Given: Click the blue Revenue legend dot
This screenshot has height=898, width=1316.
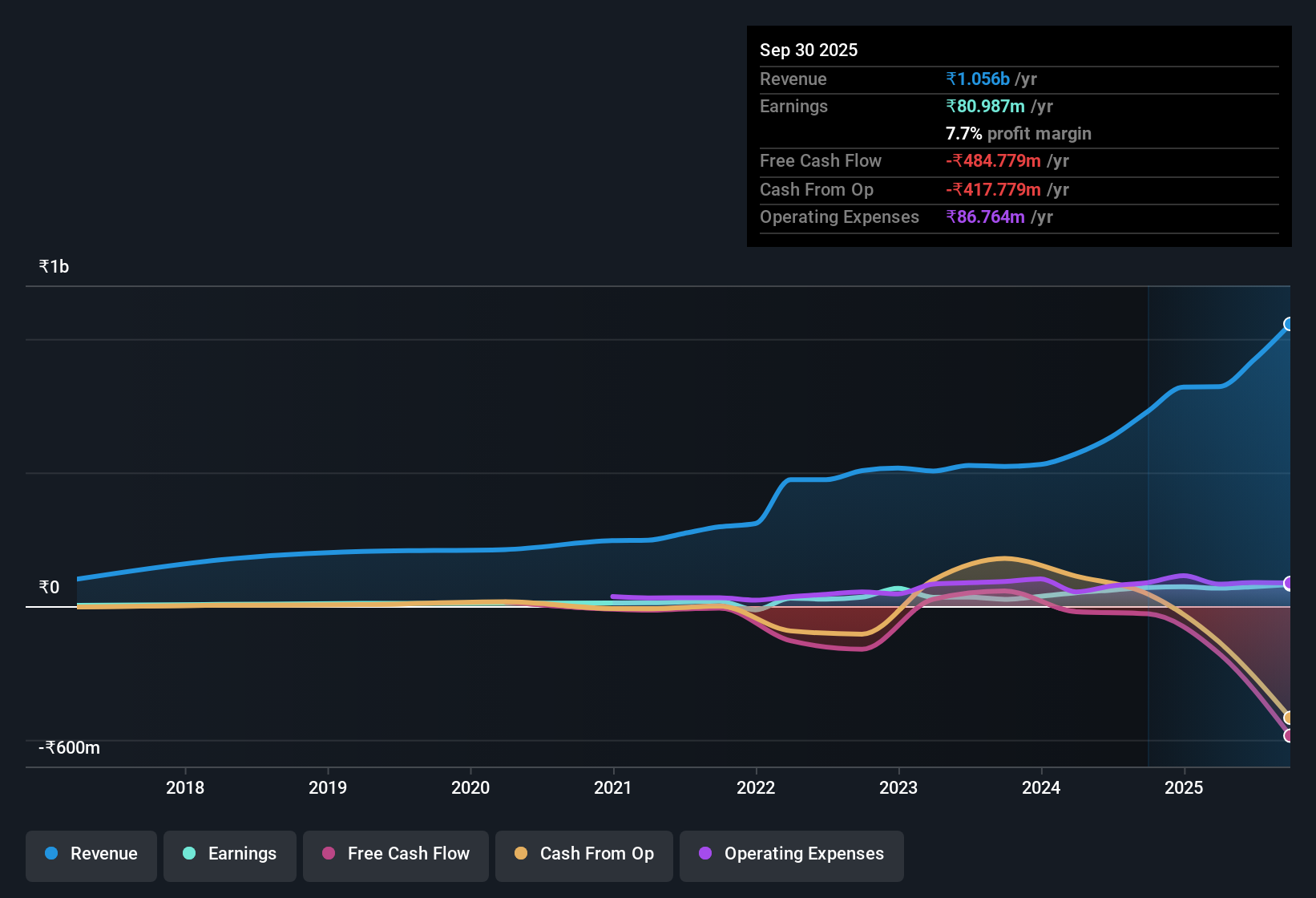Looking at the screenshot, I should click(50, 854).
